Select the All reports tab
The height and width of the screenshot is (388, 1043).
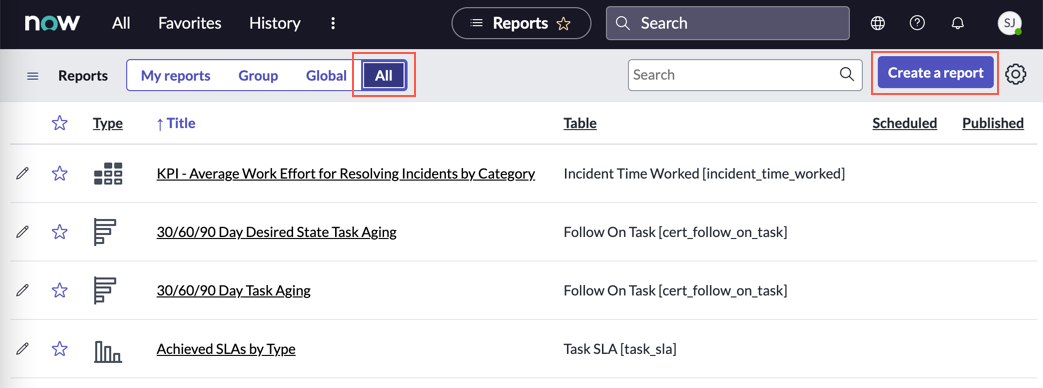click(384, 76)
